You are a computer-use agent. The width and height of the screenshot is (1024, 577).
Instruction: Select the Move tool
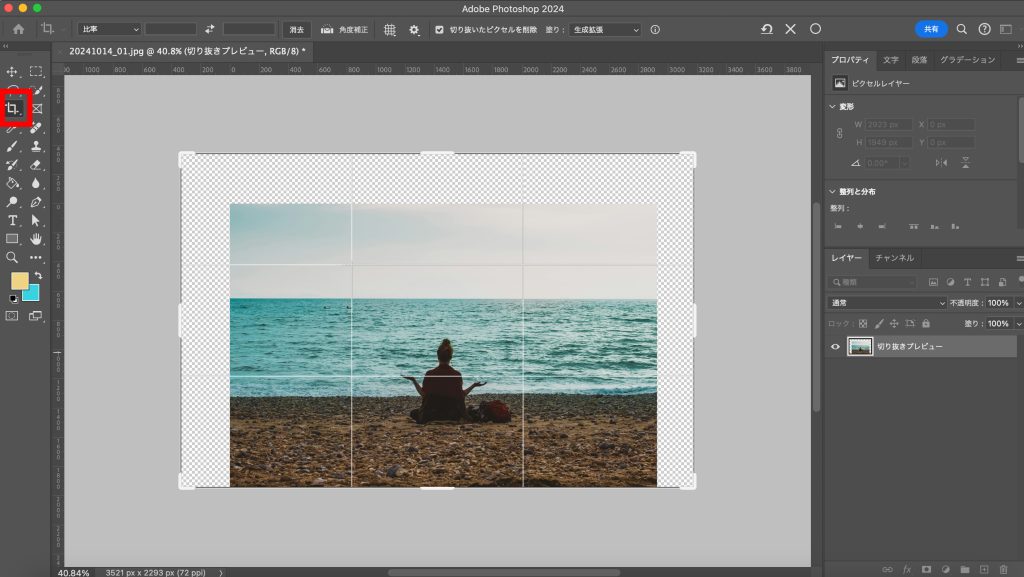click(13, 72)
